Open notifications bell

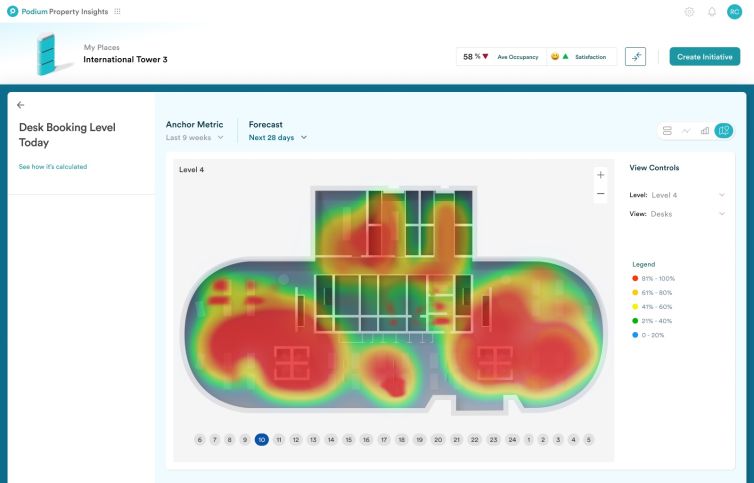[712, 12]
